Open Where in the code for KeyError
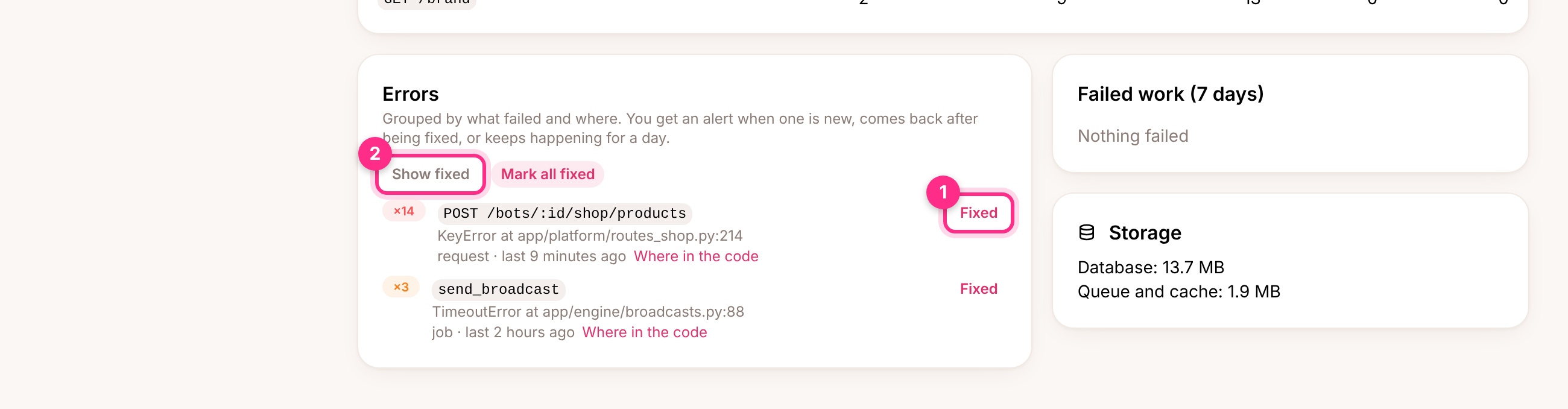The image size is (1568, 409). click(x=696, y=257)
